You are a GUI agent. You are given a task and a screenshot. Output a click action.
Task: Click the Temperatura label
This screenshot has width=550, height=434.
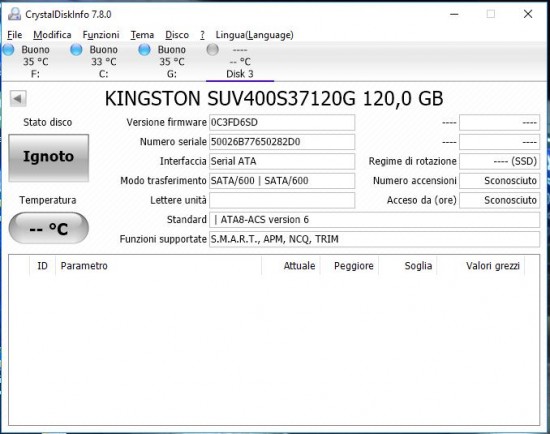(x=48, y=200)
